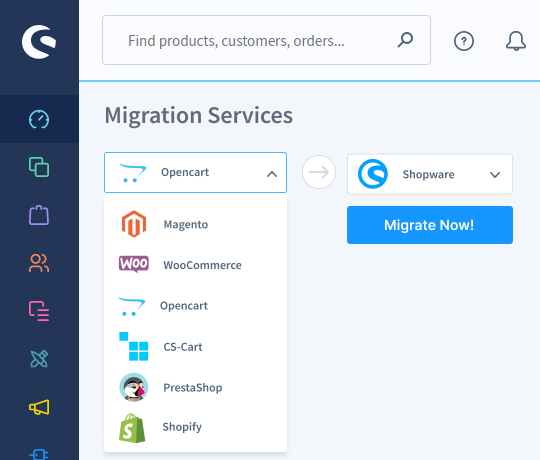Open the Marketing megaphone sidebar icon
Viewport: 540px width, 460px height.
pyautogui.click(x=39, y=407)
